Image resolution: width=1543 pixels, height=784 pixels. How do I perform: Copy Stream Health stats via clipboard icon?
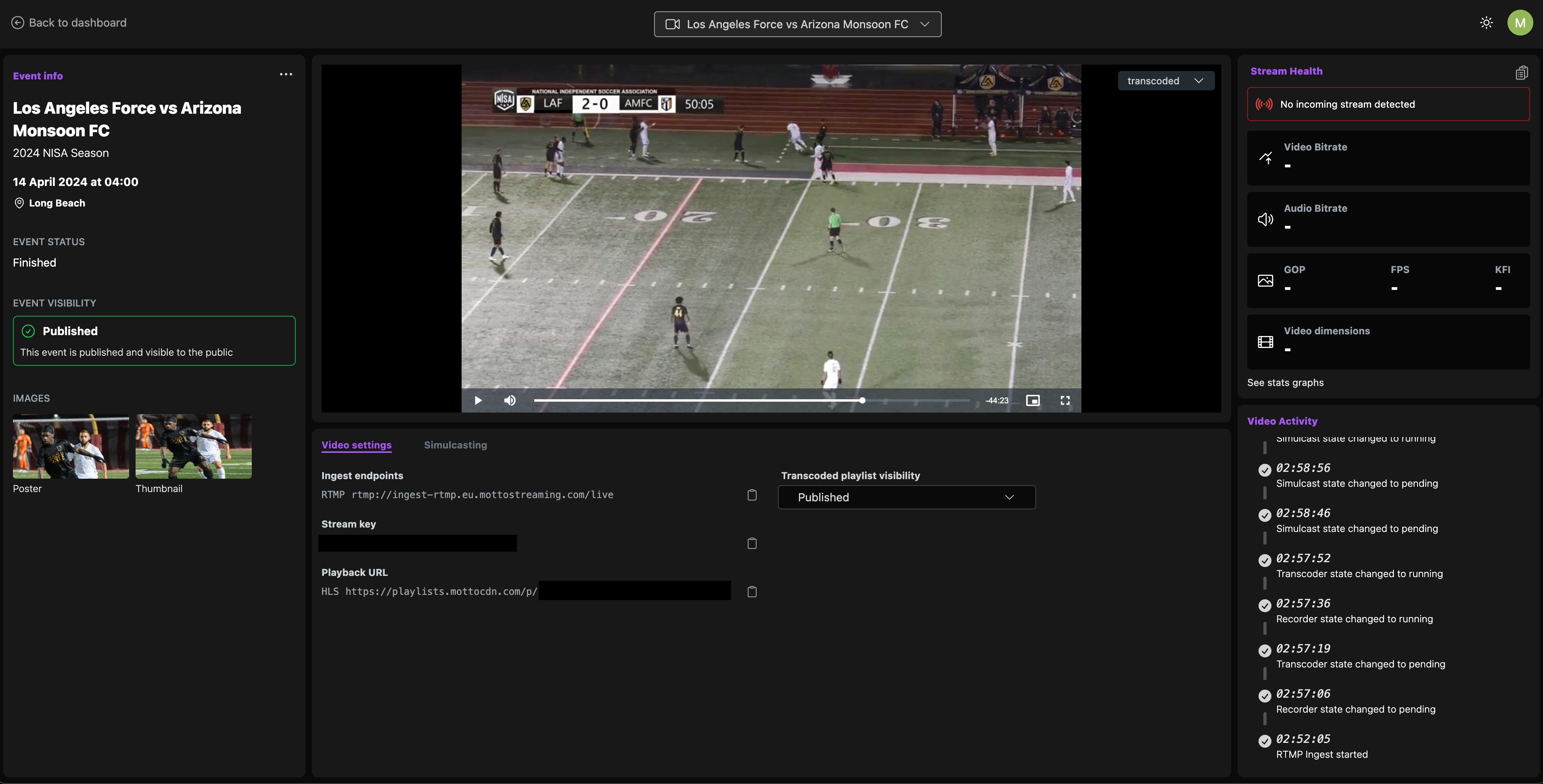1522,73
